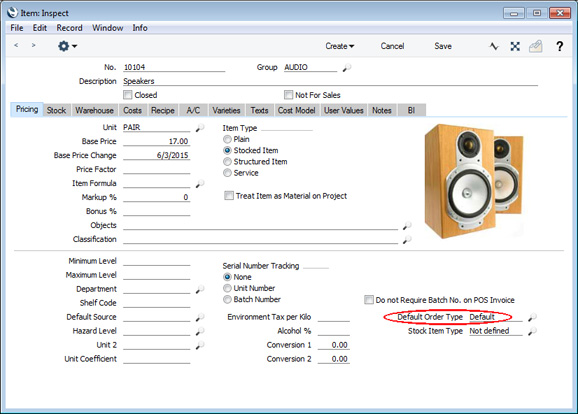
Task: Click the Save button
Action: (443, 46)
